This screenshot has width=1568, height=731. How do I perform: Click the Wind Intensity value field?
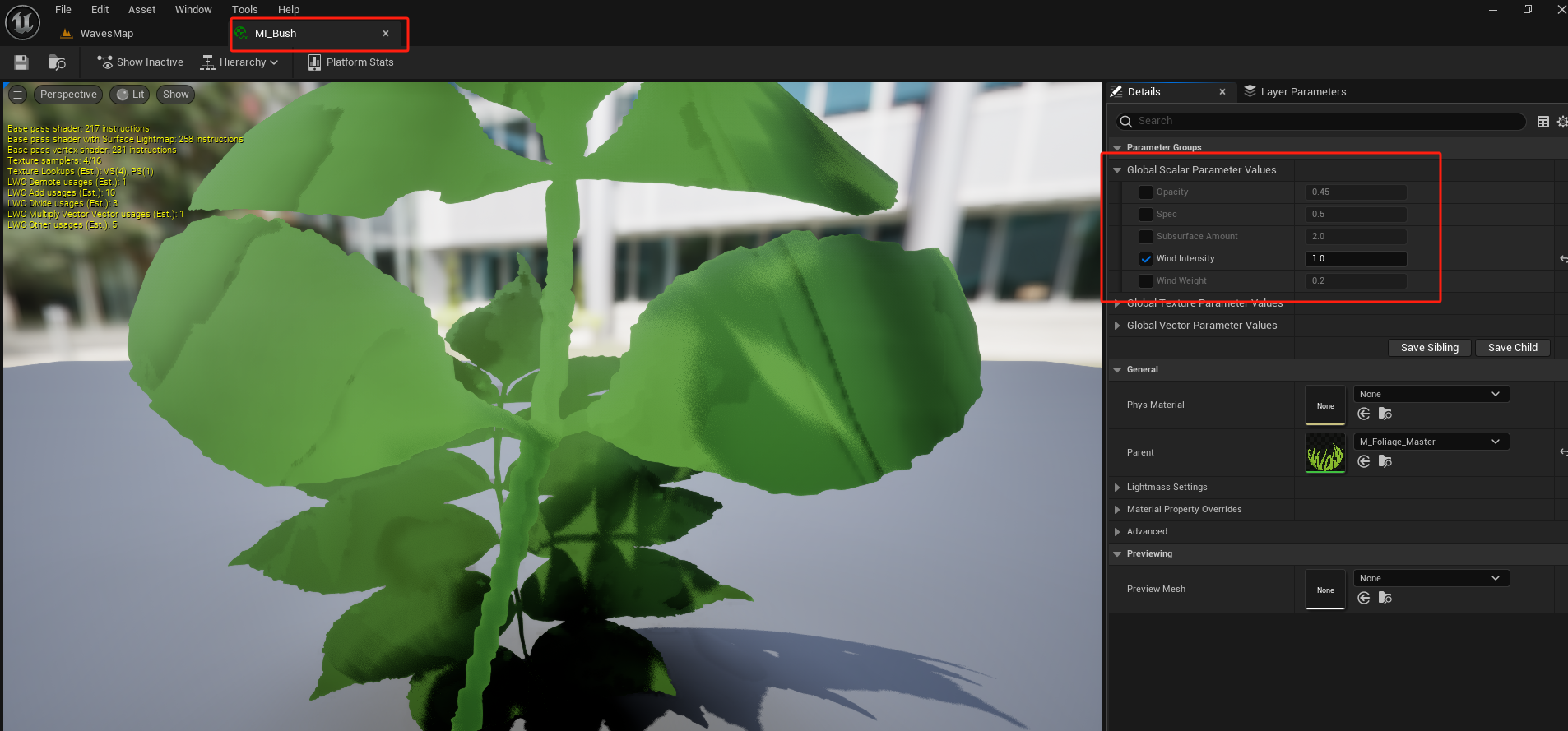pos(1356,259)
